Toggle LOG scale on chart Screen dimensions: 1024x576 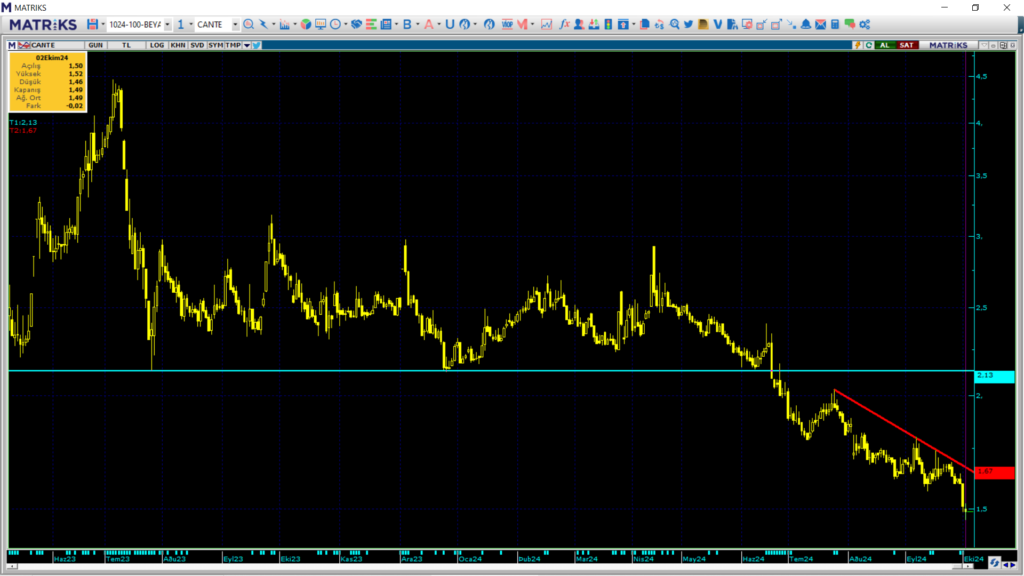point(156,45)
